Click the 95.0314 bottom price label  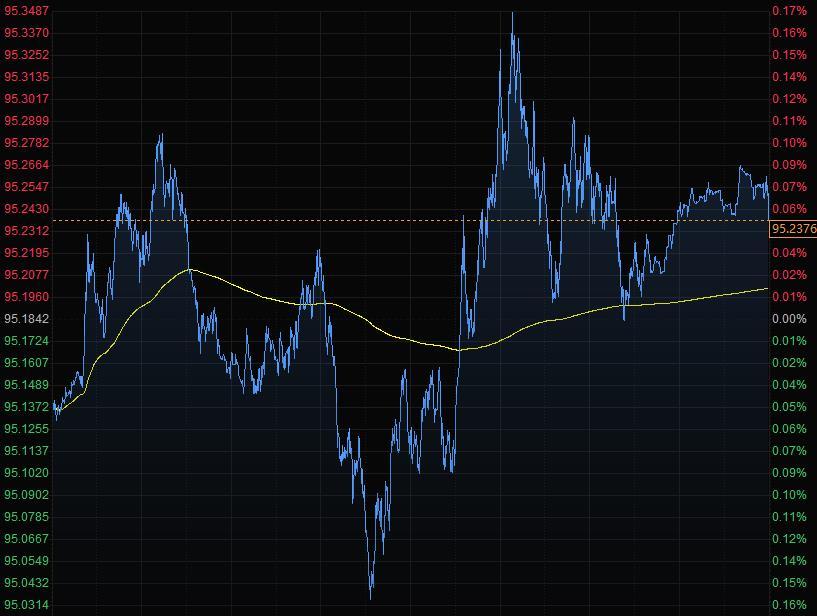coord(27,605)
